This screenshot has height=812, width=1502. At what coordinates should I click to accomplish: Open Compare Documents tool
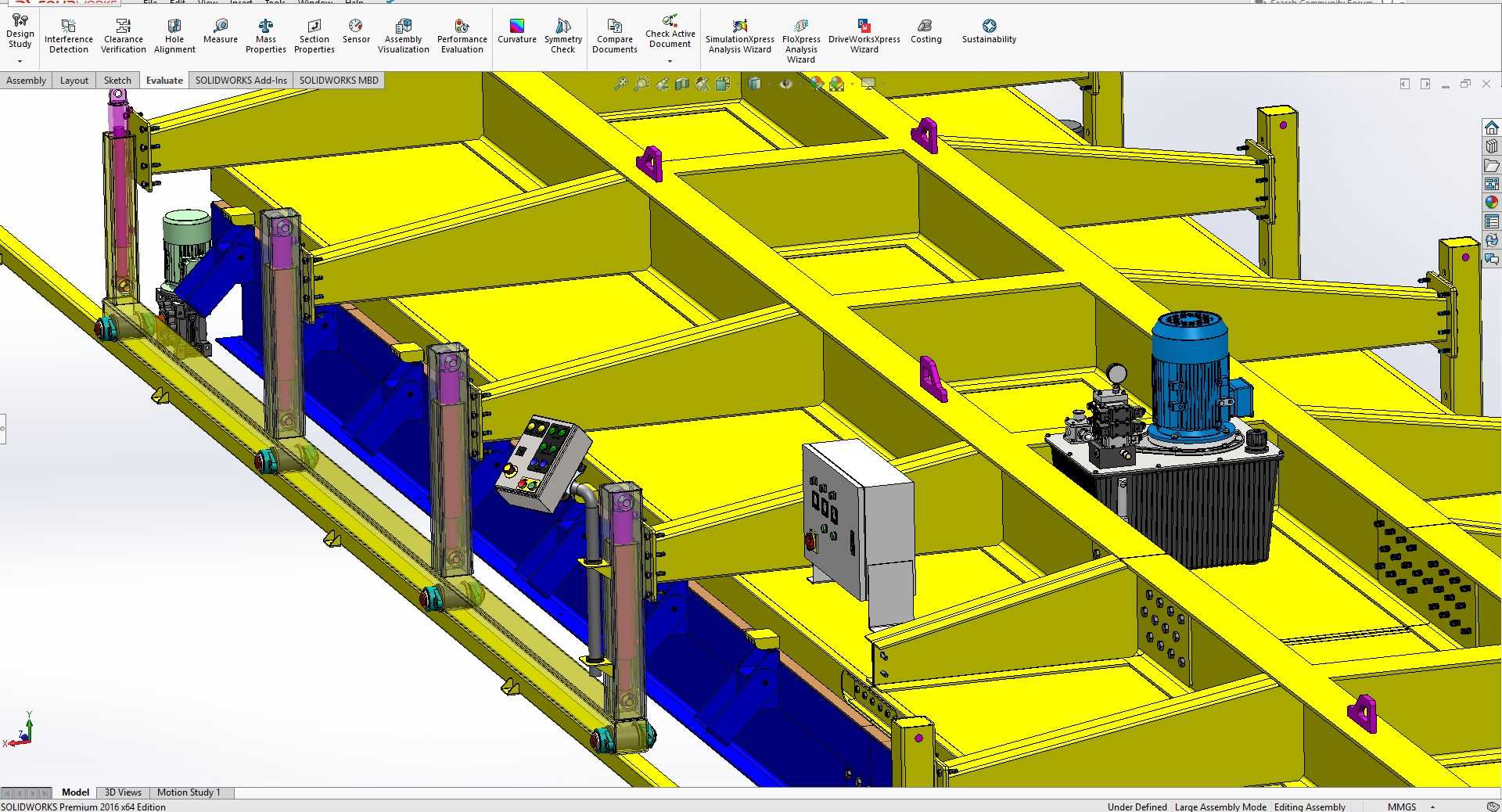click(614, 37)
